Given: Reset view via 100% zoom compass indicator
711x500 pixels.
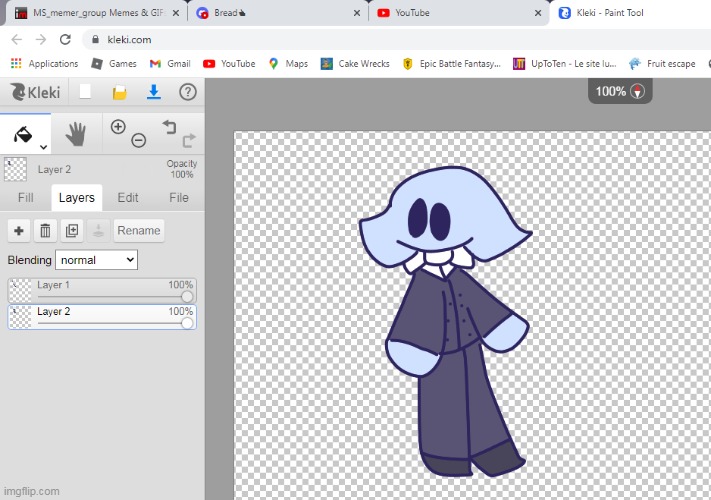Looking at the screenshot, I should click(x=620, y=91).
